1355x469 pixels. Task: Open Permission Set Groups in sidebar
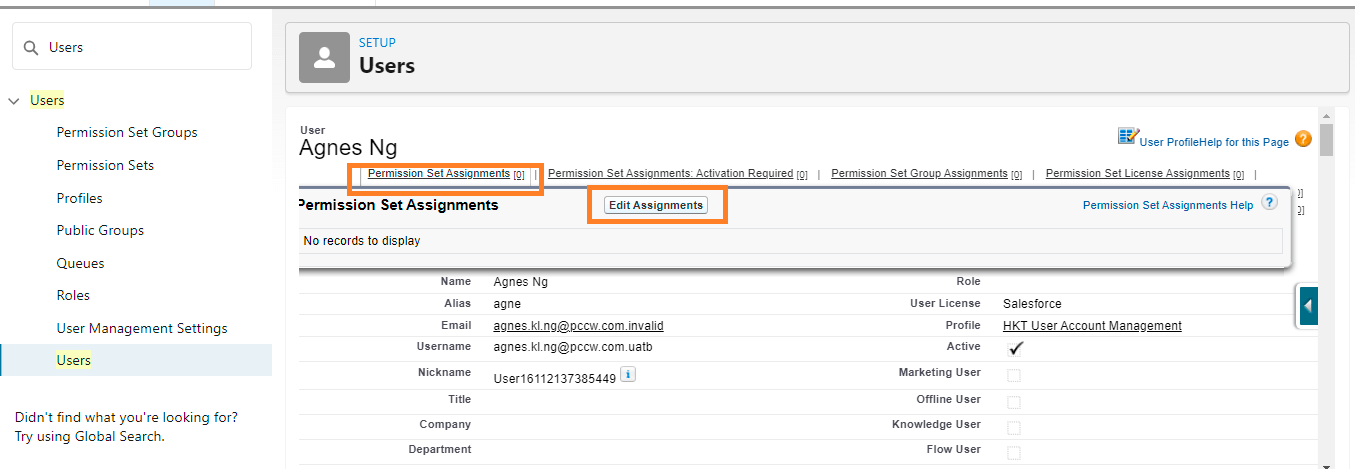point(127,132)
